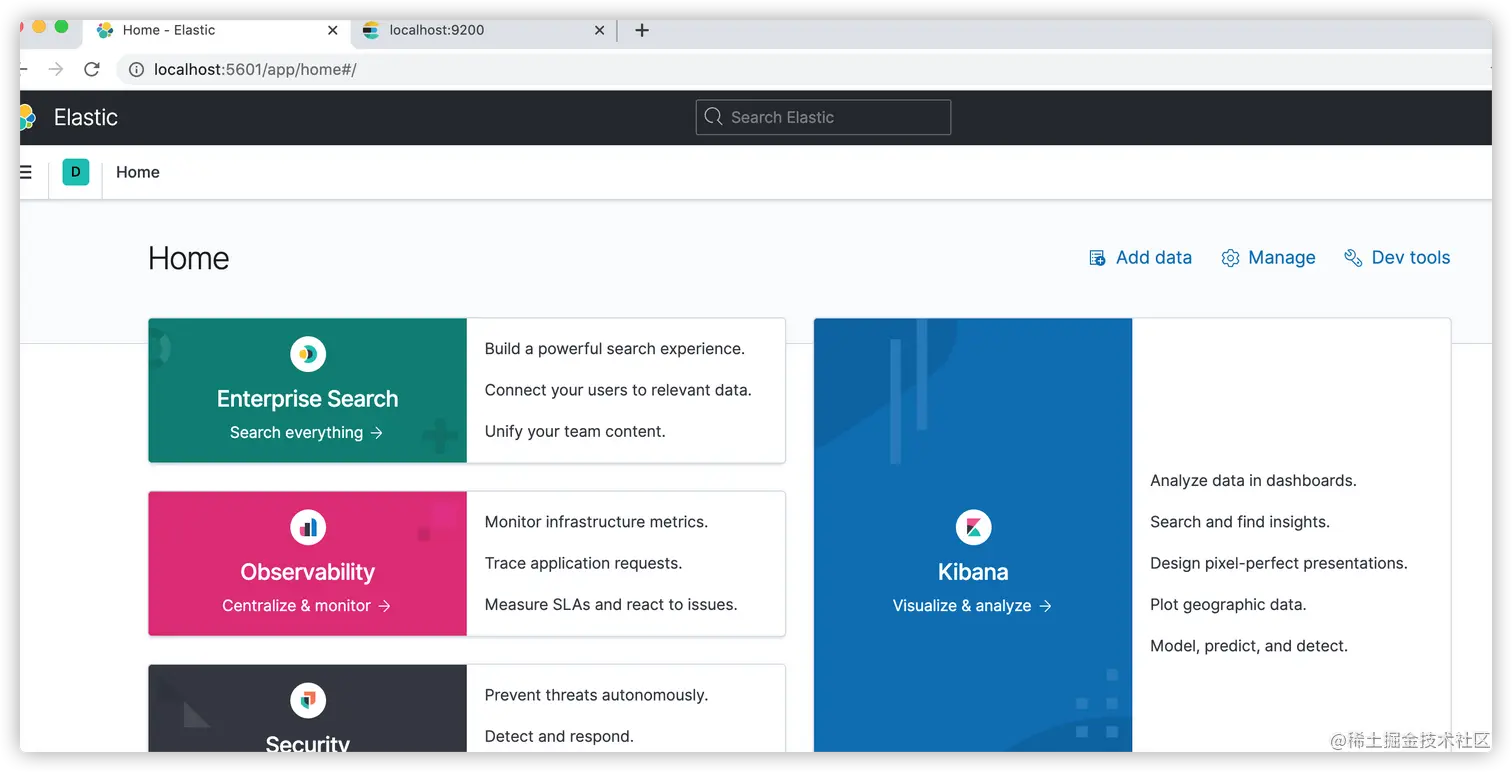Open the hamburger navigation menu
This screenshot has width=1512, height=772.
pyautogui.click(x=25, y=172)
